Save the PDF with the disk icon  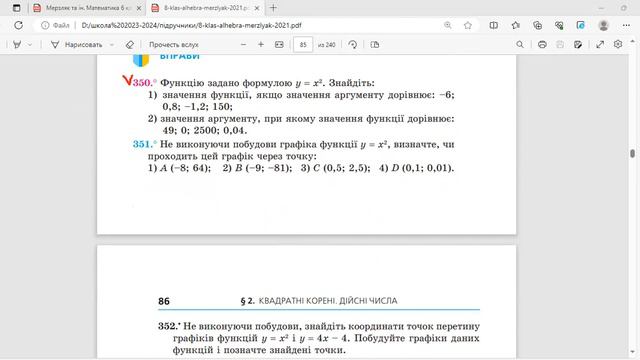tap(560, 44)
